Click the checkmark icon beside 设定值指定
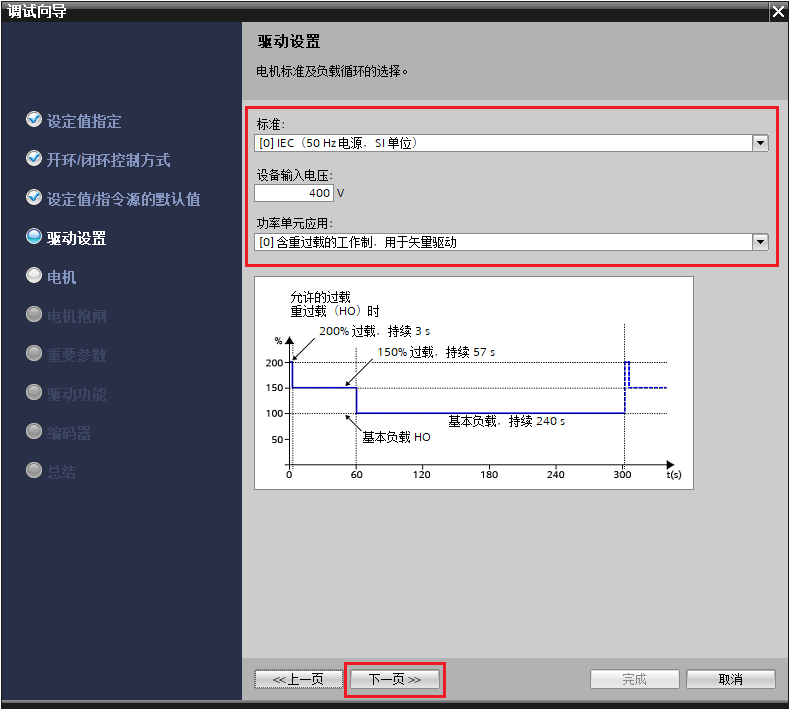The width and height of the screenshot is (790, 710). (x=34, y=120)
